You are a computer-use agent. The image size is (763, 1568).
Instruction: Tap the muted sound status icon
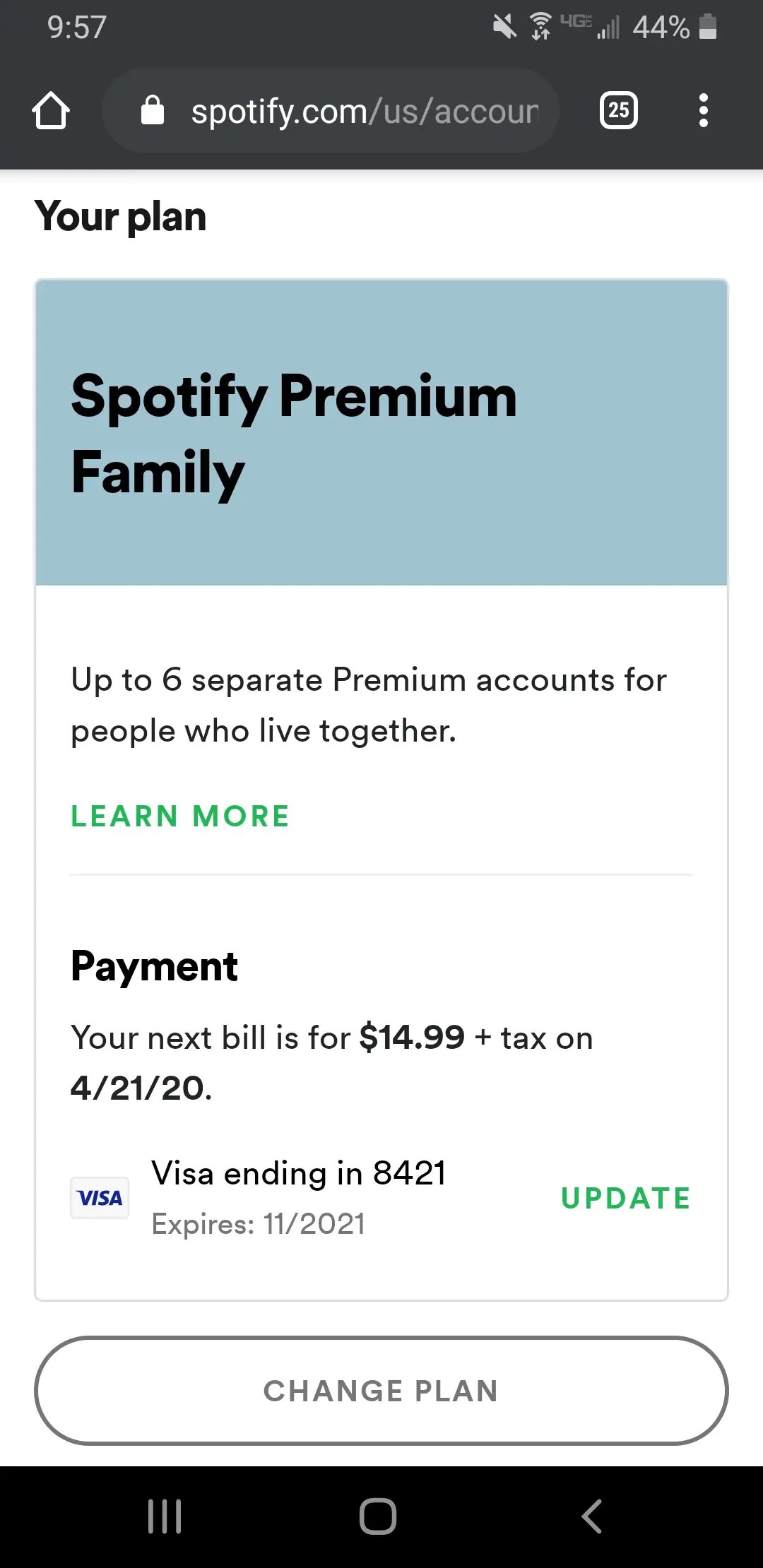[x=504, y=27]
